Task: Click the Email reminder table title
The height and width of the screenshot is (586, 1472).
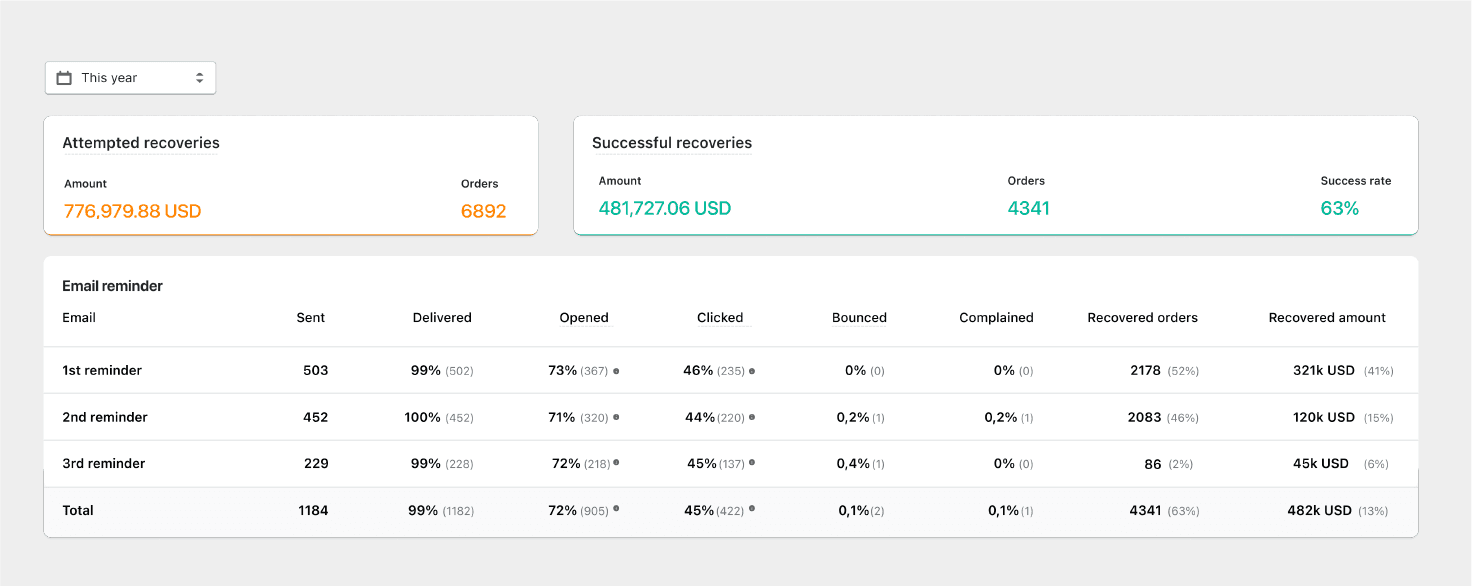Action: 112,286
